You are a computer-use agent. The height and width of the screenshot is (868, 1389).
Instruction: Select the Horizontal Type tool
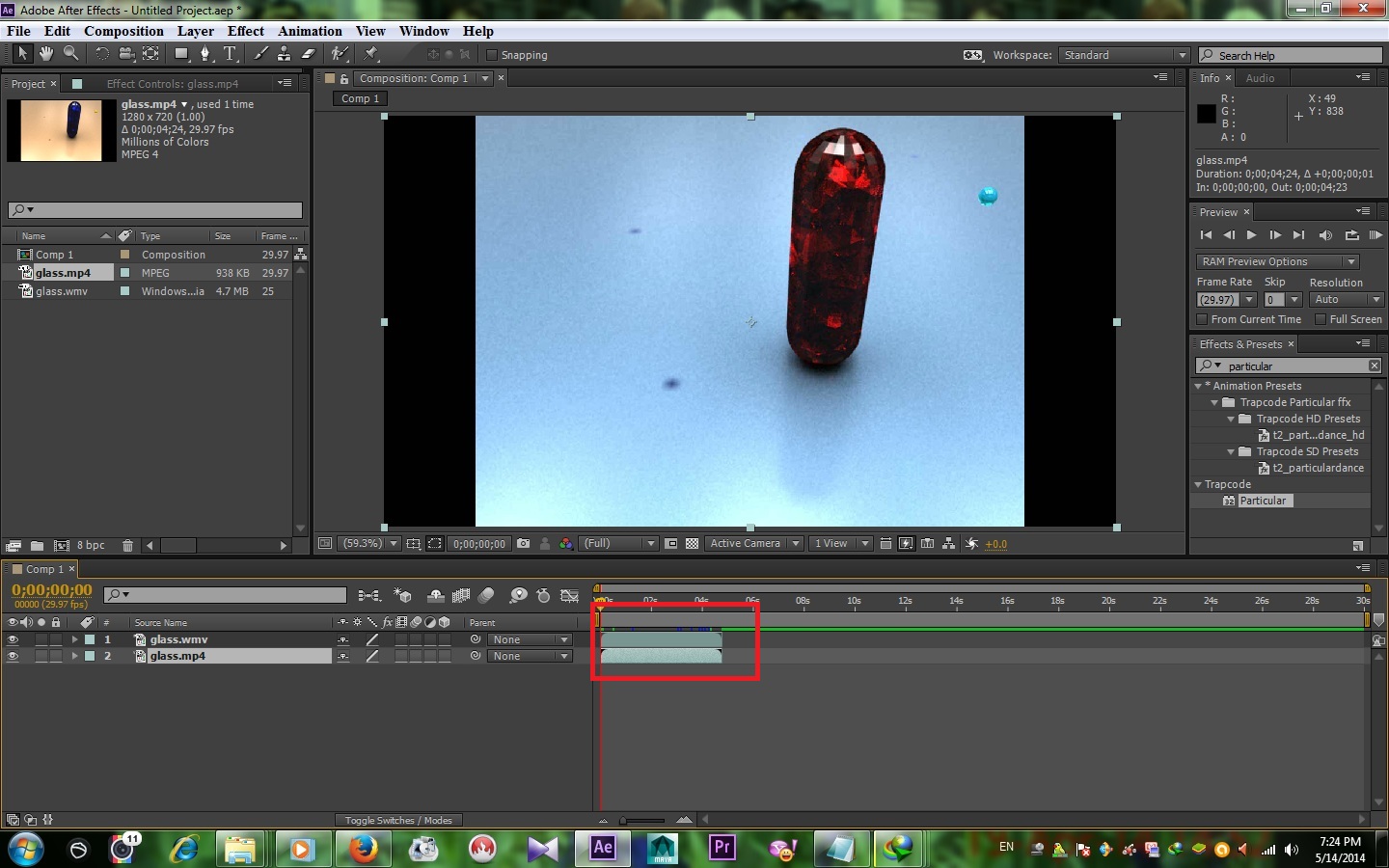click(x=231, y=54)
